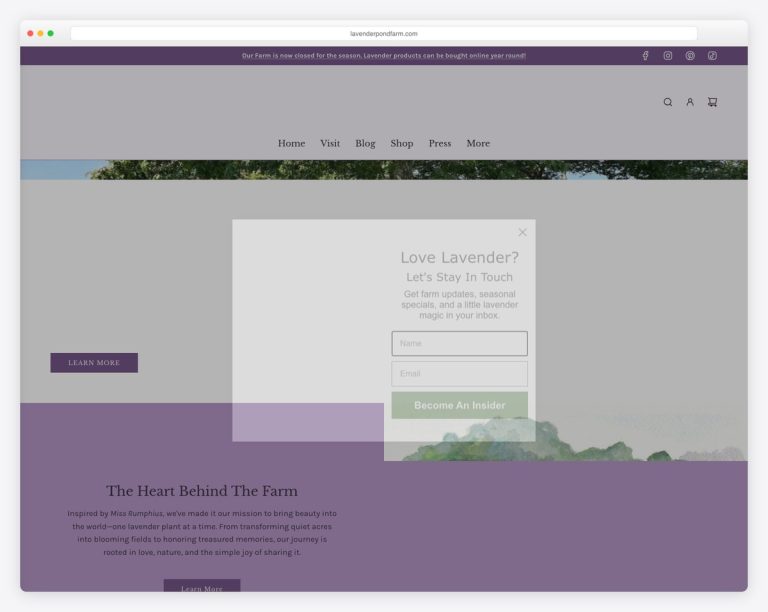Image resolution: width=768 pixels, height=612 pixels.
Task: Click Learn More under Heart Behind The Farm
Action: [x=202, y=586]
